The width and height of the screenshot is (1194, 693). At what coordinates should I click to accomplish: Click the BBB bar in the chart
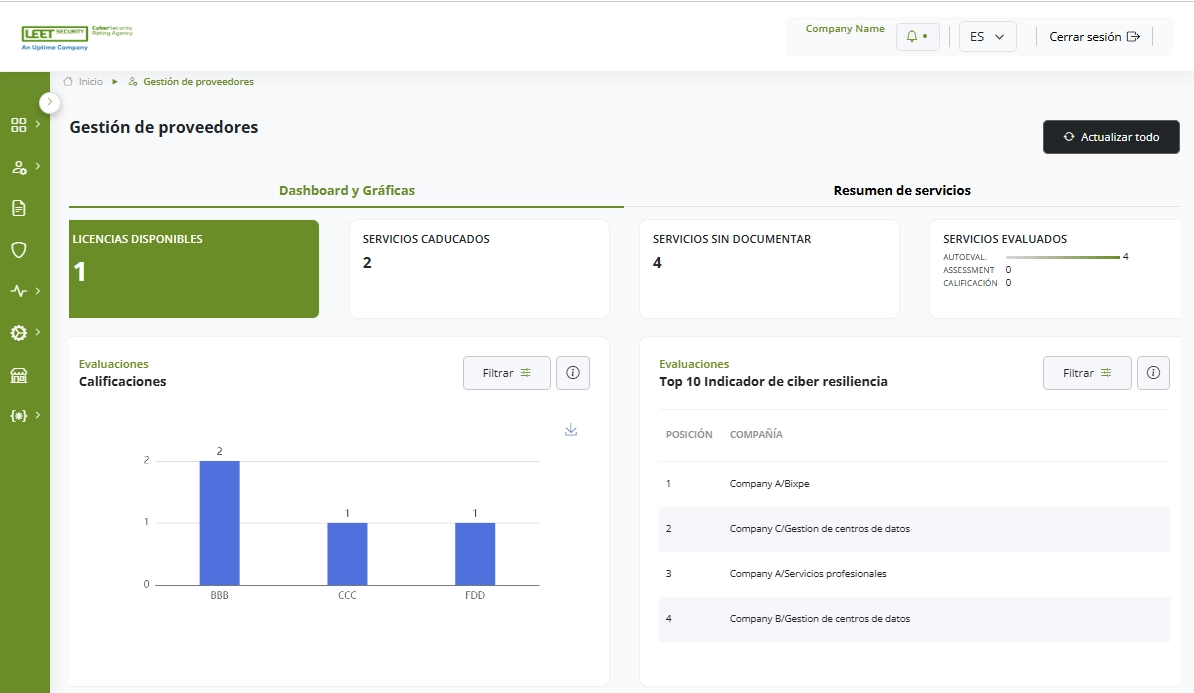[219, 523]
